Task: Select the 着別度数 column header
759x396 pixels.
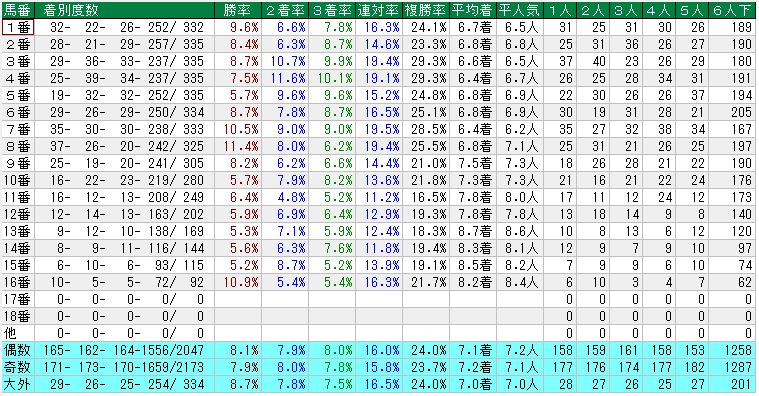Action: (x=124, y=10)
